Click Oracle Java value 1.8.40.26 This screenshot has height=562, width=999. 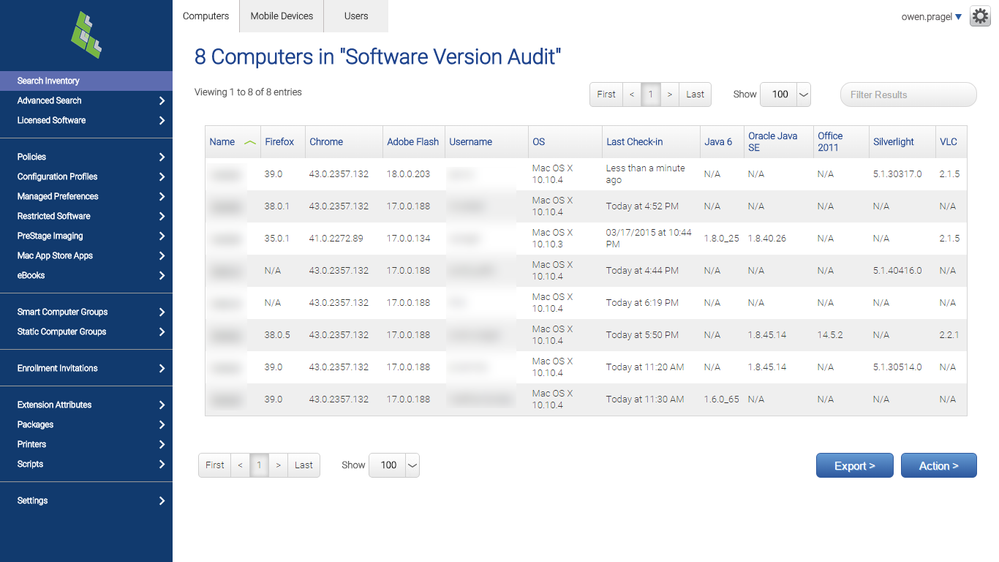tap(767, 238)
